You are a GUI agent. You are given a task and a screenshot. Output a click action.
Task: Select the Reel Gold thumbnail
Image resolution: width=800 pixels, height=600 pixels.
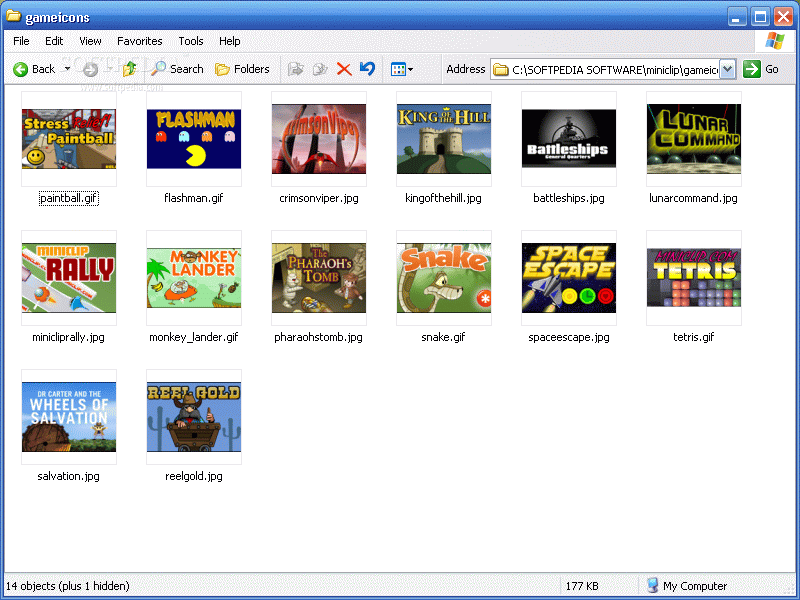tap(194, 417)
